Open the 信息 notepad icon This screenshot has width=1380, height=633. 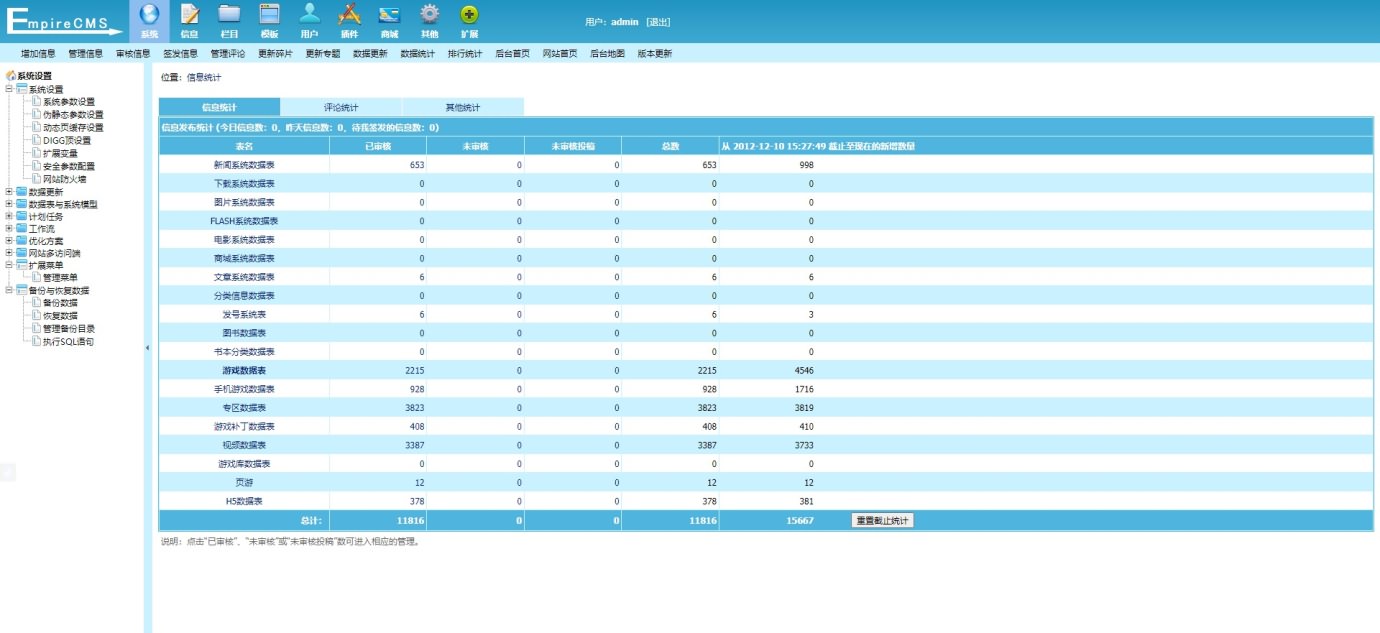[x=189, y=14]
